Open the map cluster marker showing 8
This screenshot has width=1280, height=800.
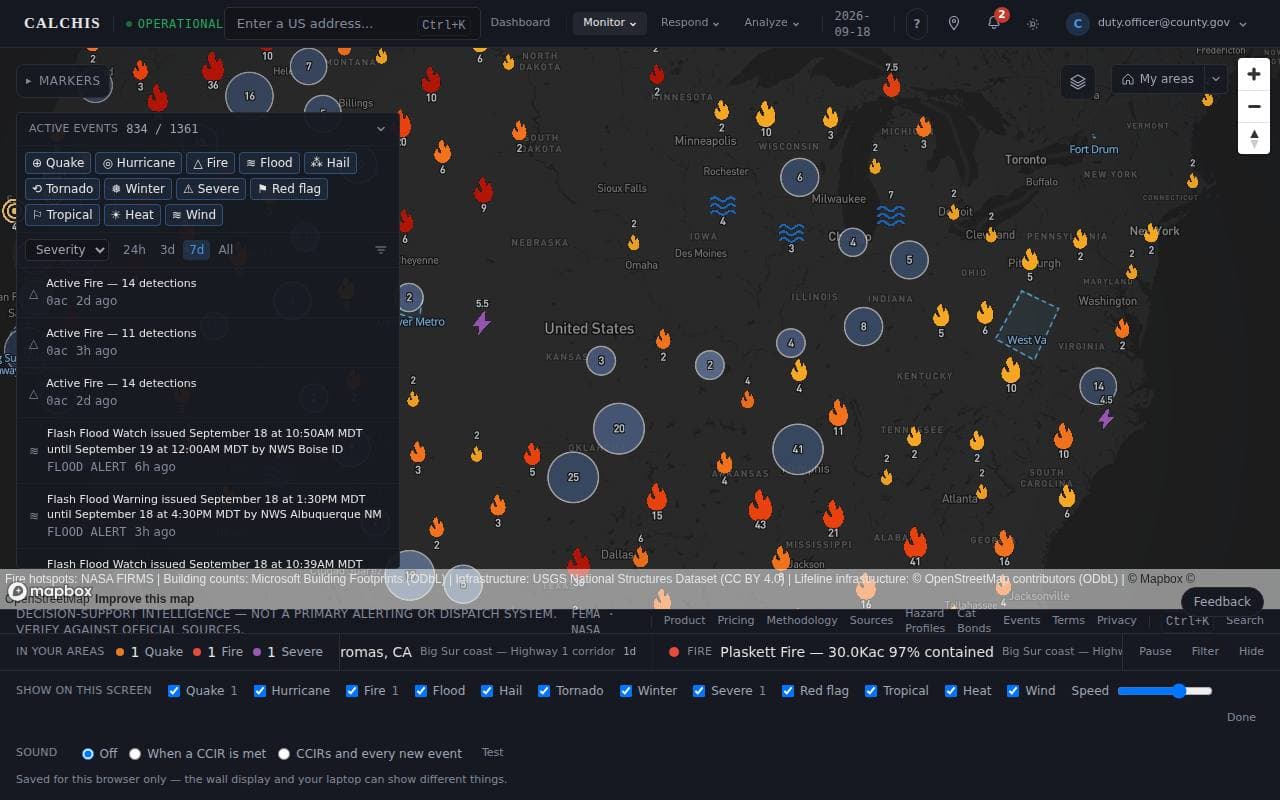click(x=863, y=326)
